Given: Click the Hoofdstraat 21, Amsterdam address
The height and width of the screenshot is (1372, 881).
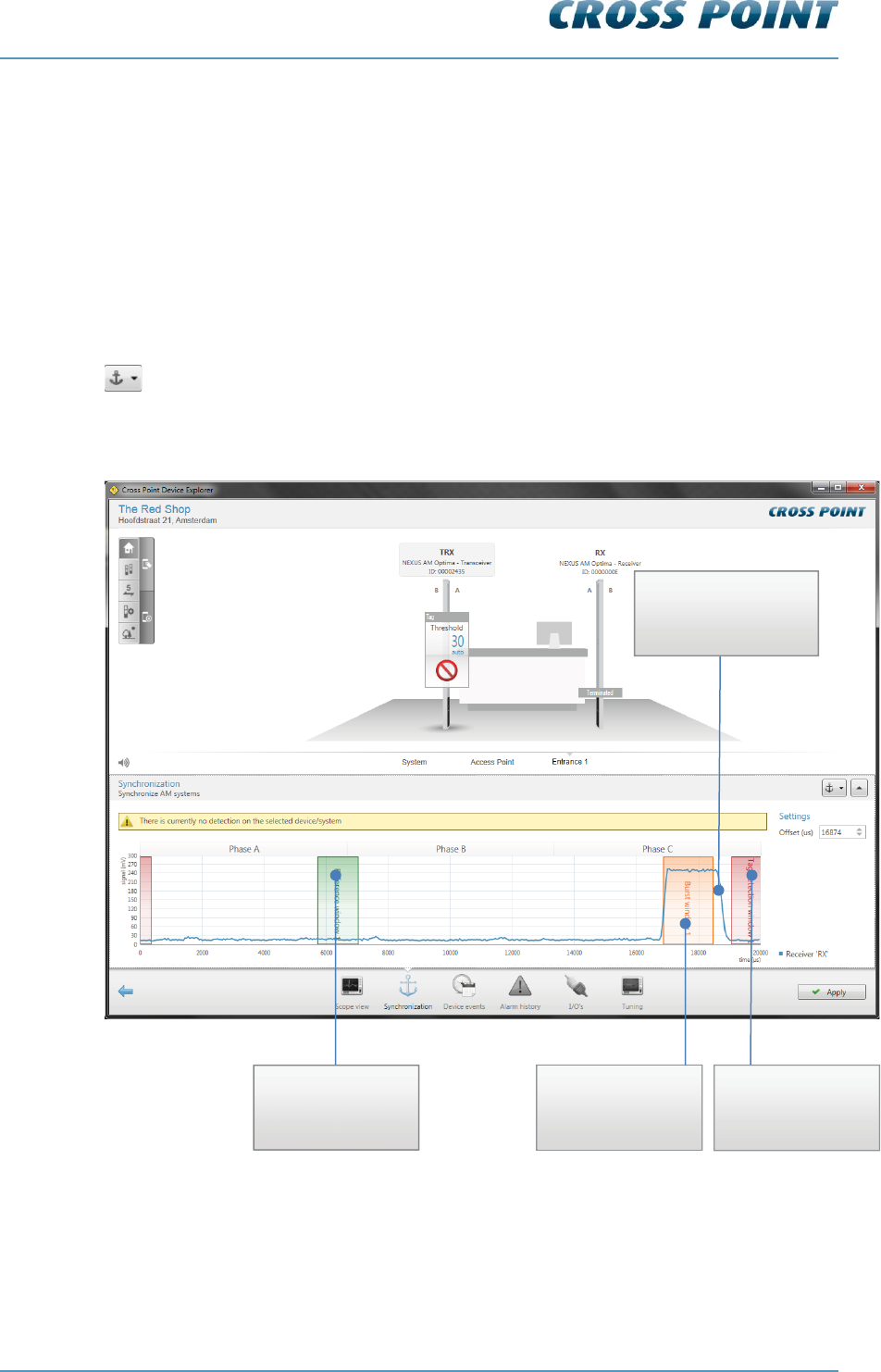Looking at the screenshot, I should click(168, 520).
